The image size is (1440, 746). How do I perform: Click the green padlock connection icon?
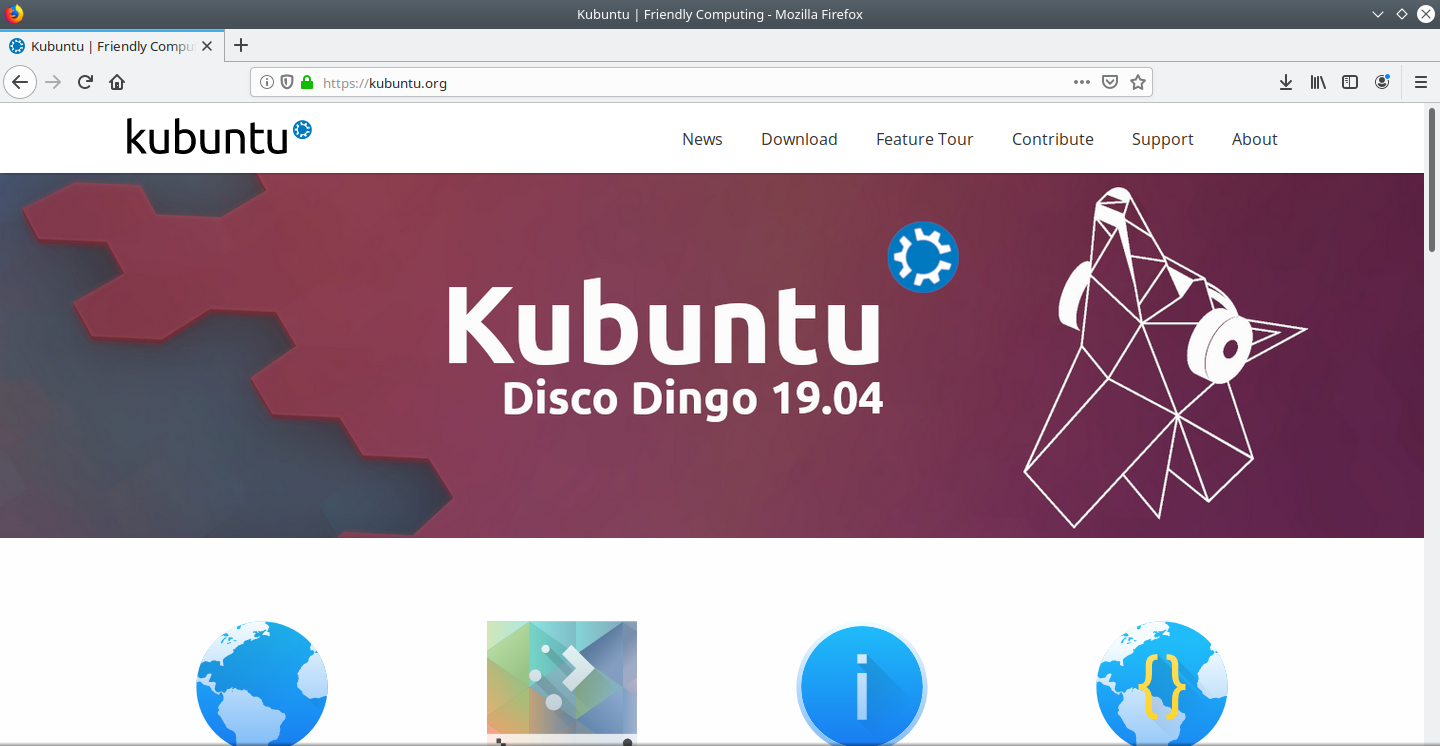[x=307, y=83]
